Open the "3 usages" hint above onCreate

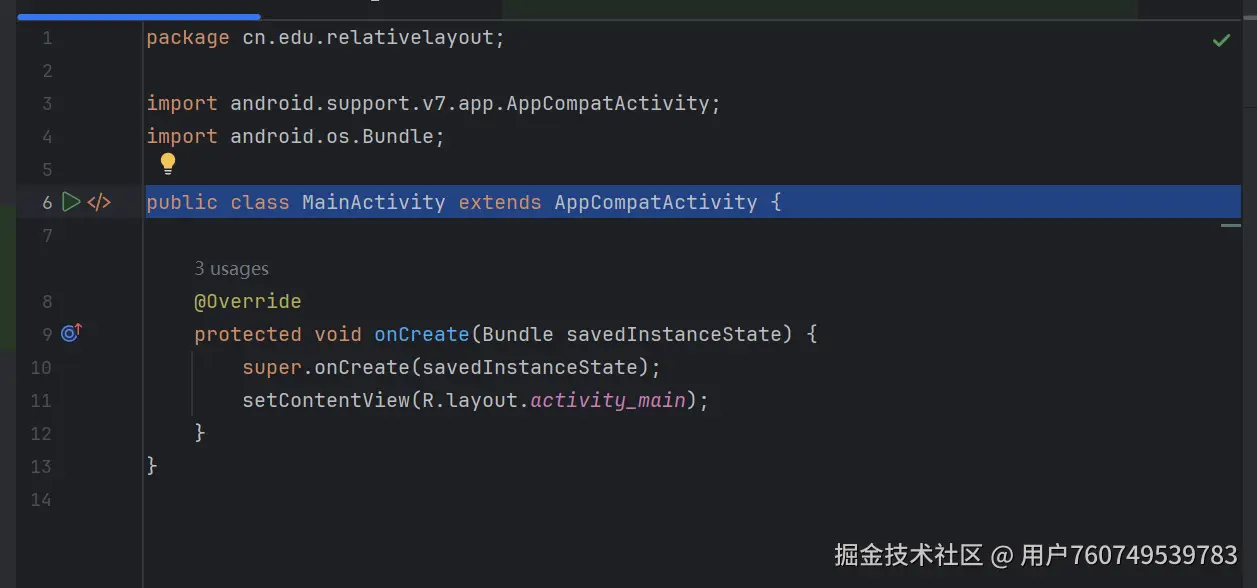tap(231, 268)
